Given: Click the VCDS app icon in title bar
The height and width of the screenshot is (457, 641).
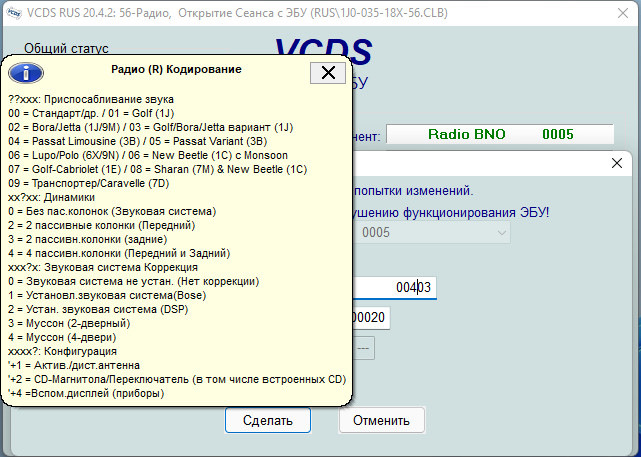Looking at the screenshot, I should coord(13,13).
